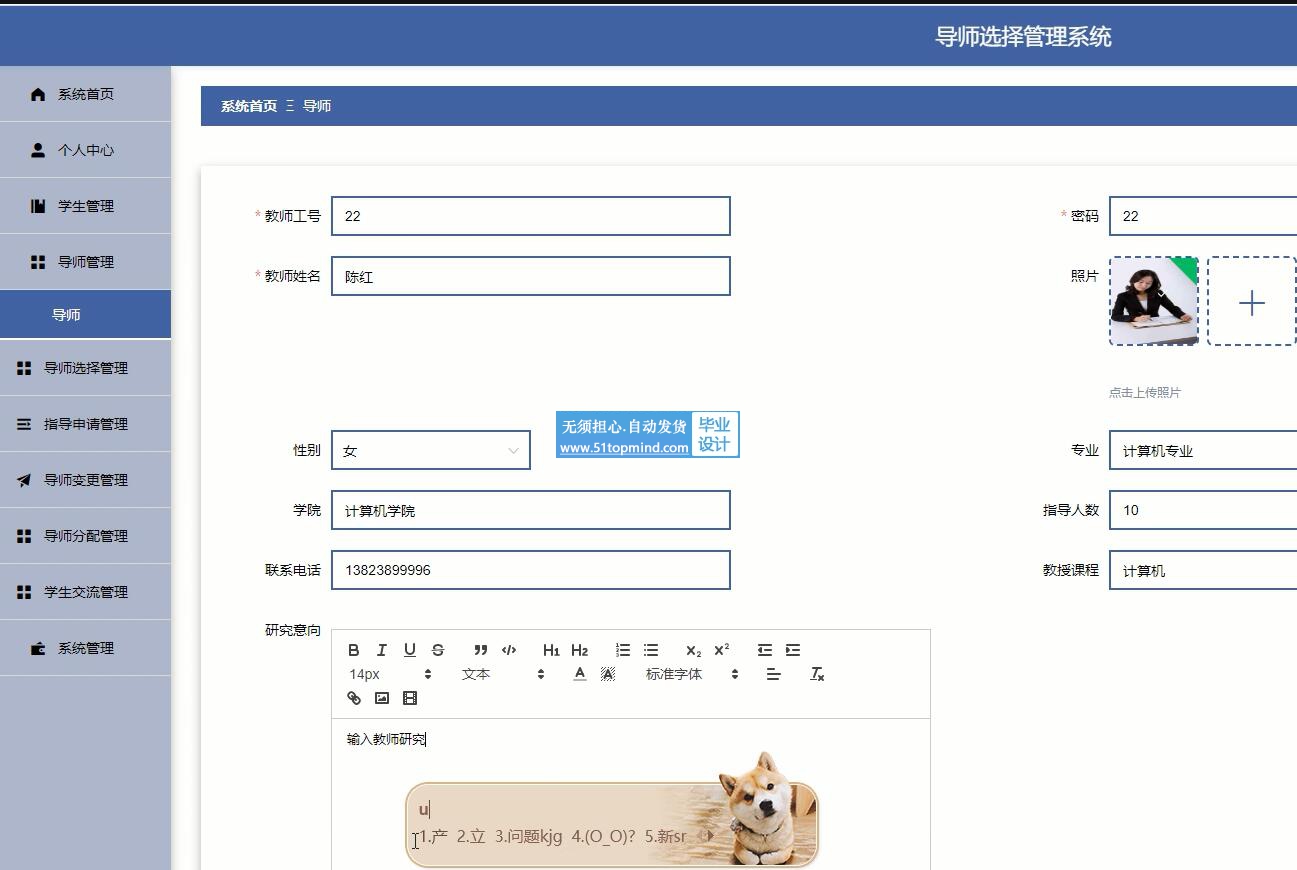Viewport: 1297px width, 870px height.
Task: Insert a hyperlink via link icon
Action: [354, 698]
